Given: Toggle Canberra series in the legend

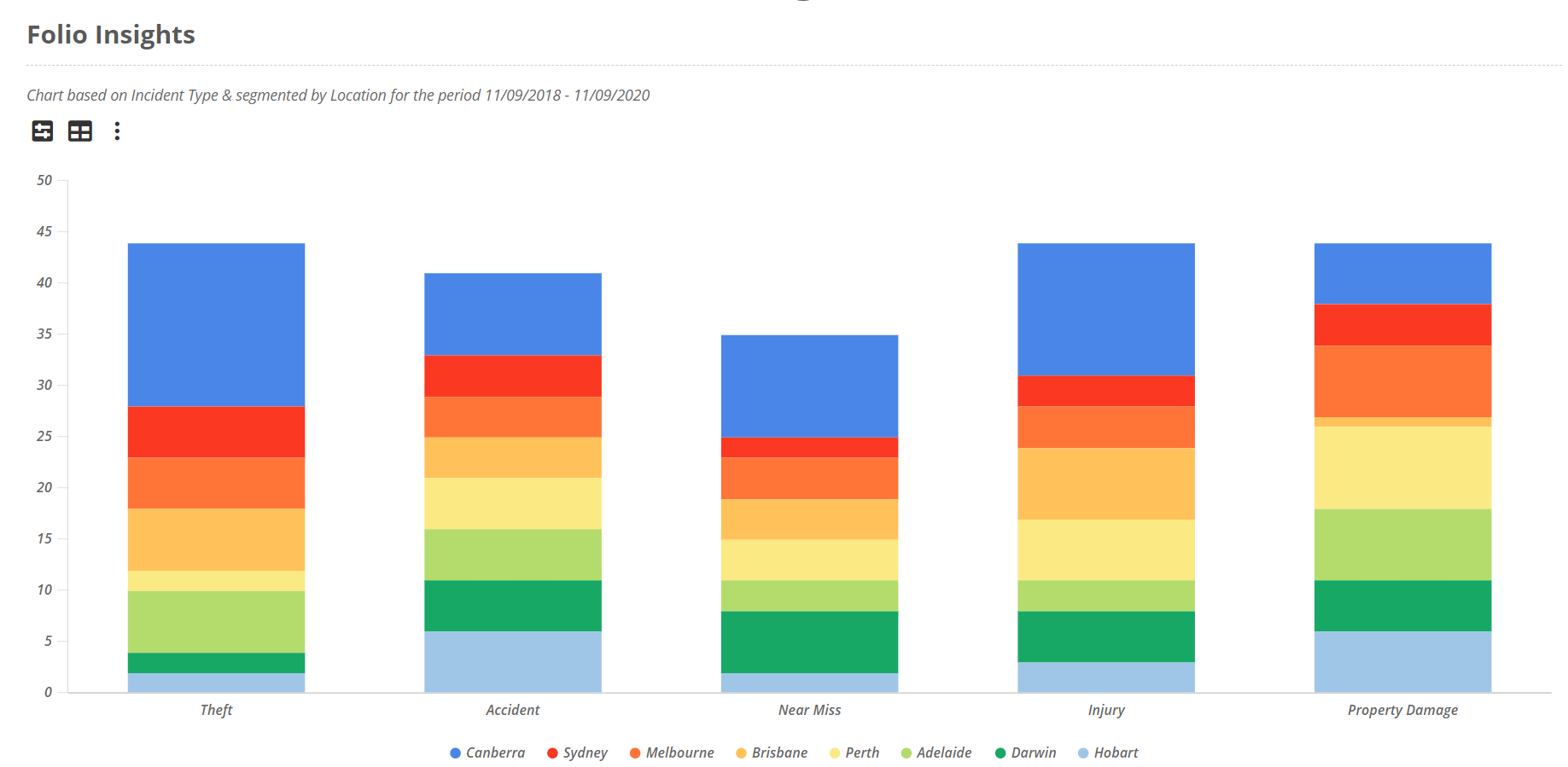Looking at the screenshot, I should point(487,752).
